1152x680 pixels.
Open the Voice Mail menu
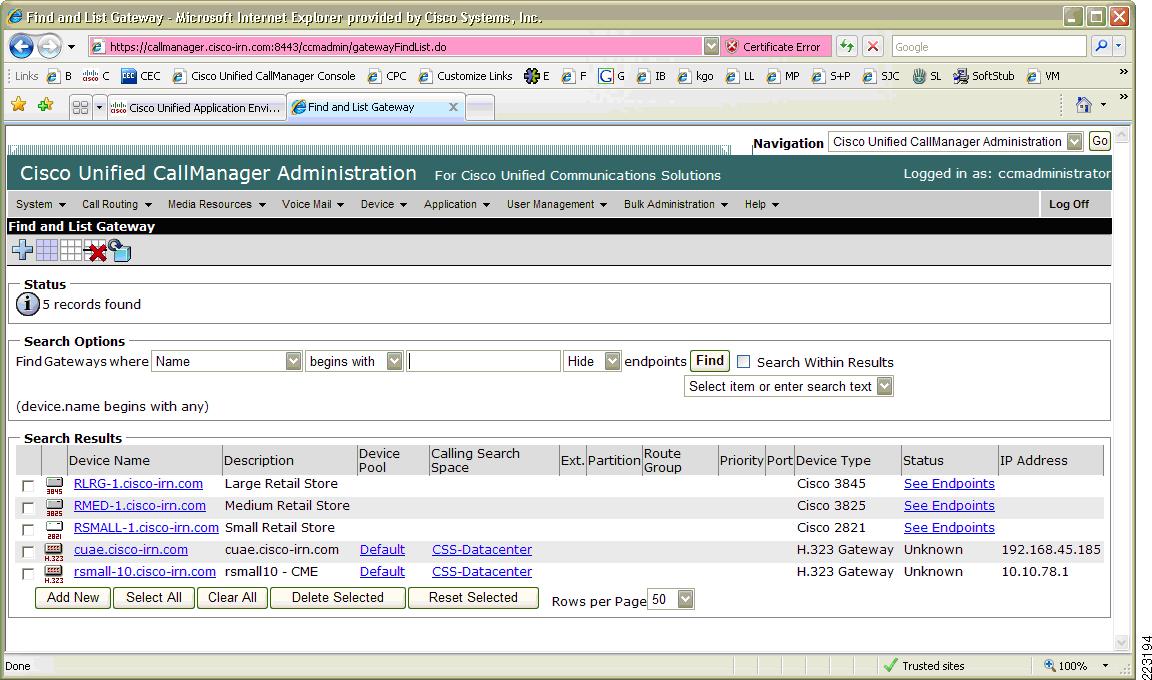[313, 204]
